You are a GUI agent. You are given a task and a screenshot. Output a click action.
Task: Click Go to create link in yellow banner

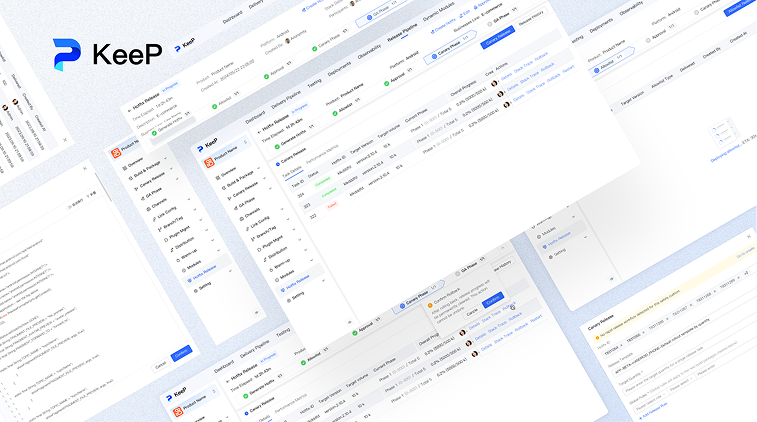tap(746, 253)
